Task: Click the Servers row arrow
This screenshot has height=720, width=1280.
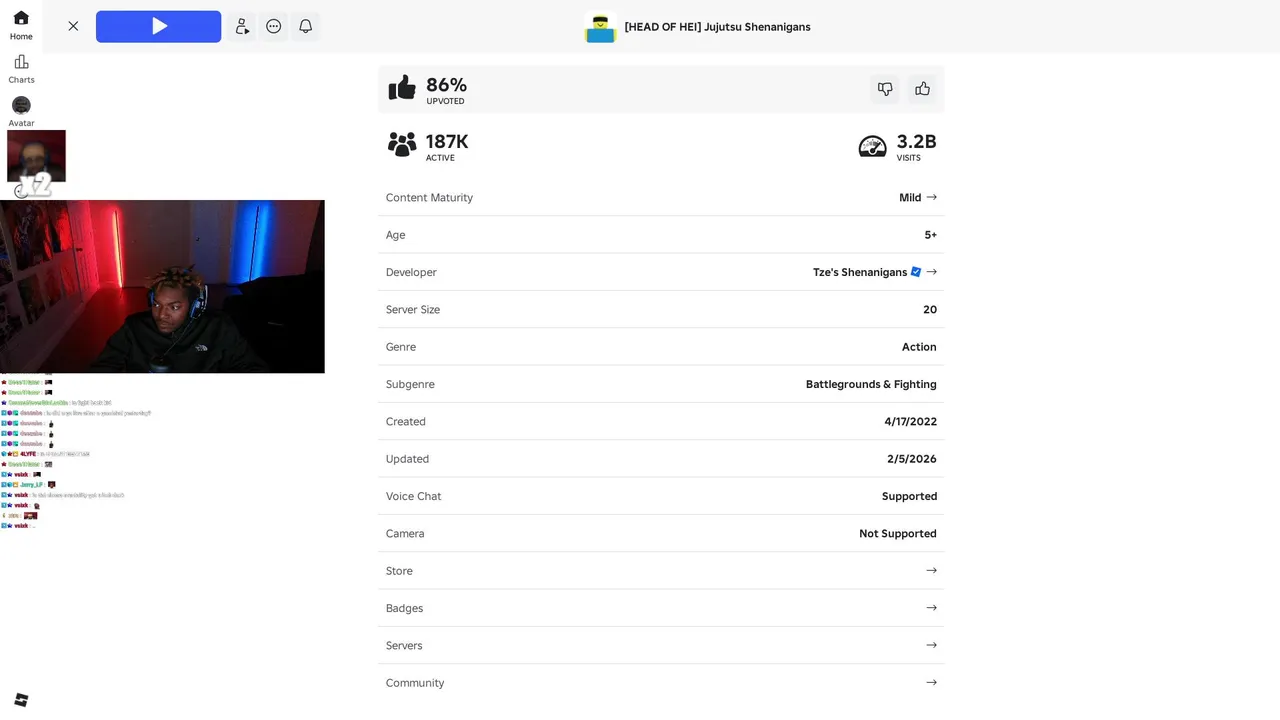Action: click(931, 645)
